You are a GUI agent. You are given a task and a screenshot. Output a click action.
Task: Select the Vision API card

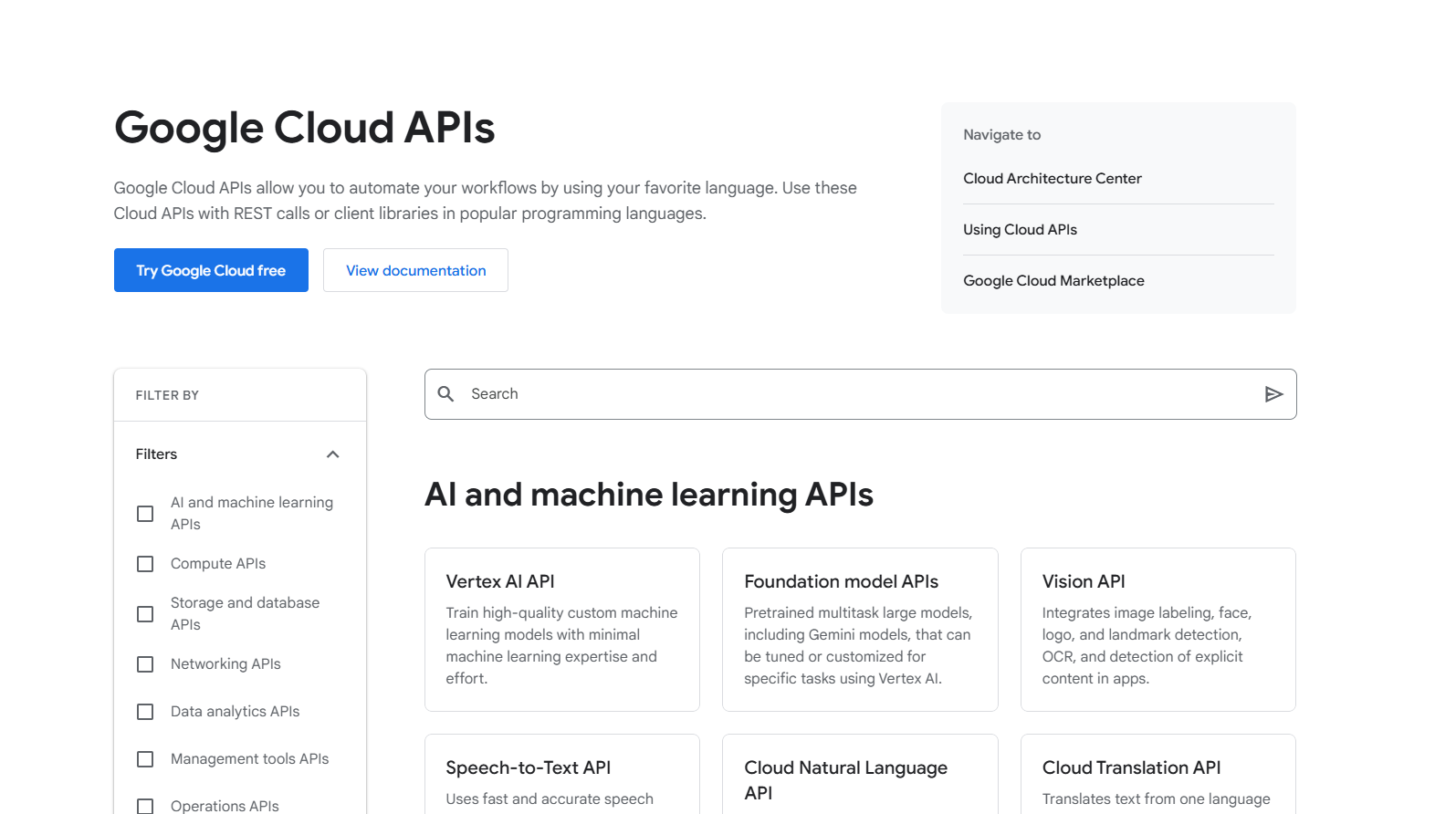(1158, 630)
